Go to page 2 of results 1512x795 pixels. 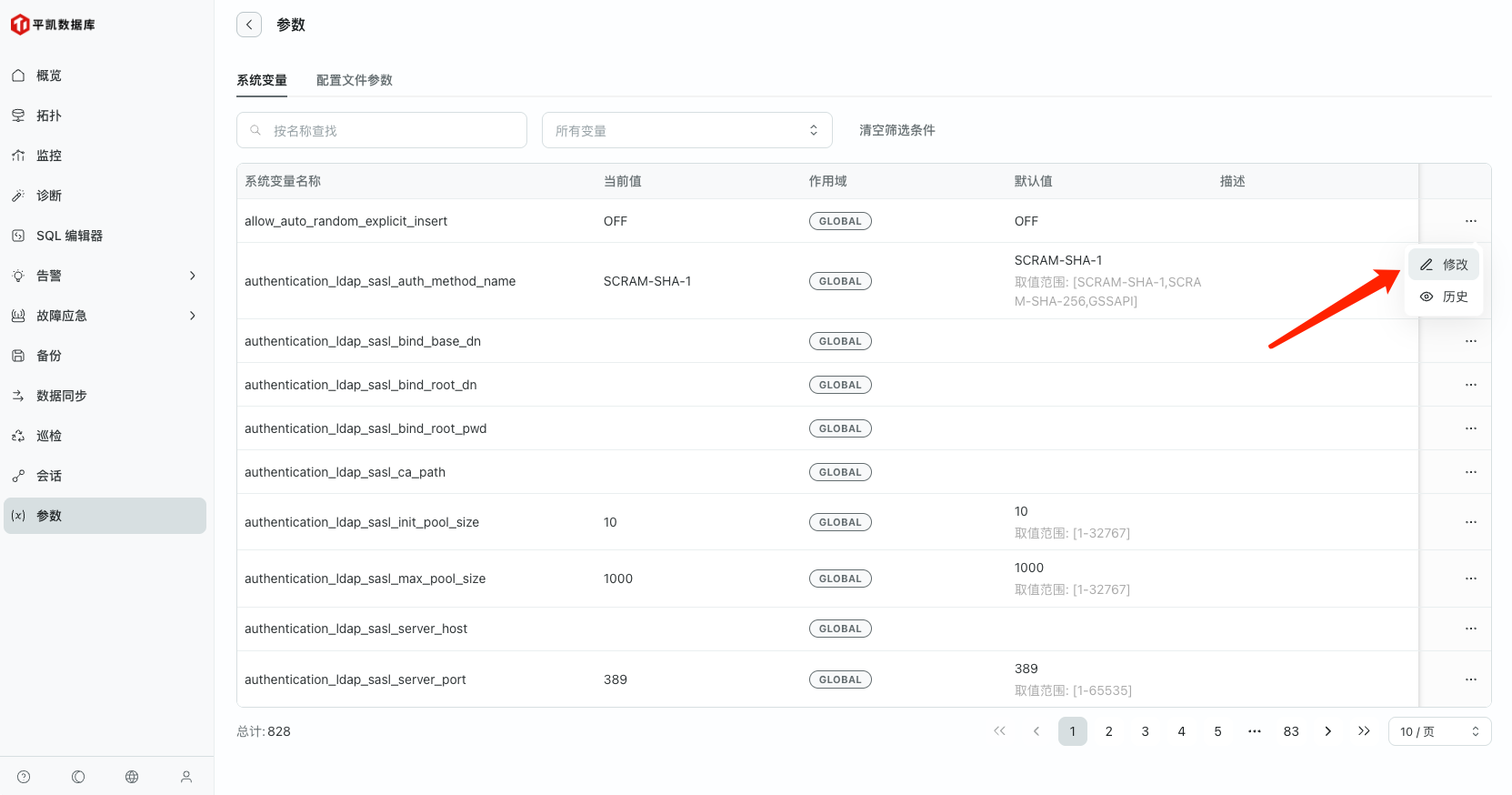(1108, 731)
